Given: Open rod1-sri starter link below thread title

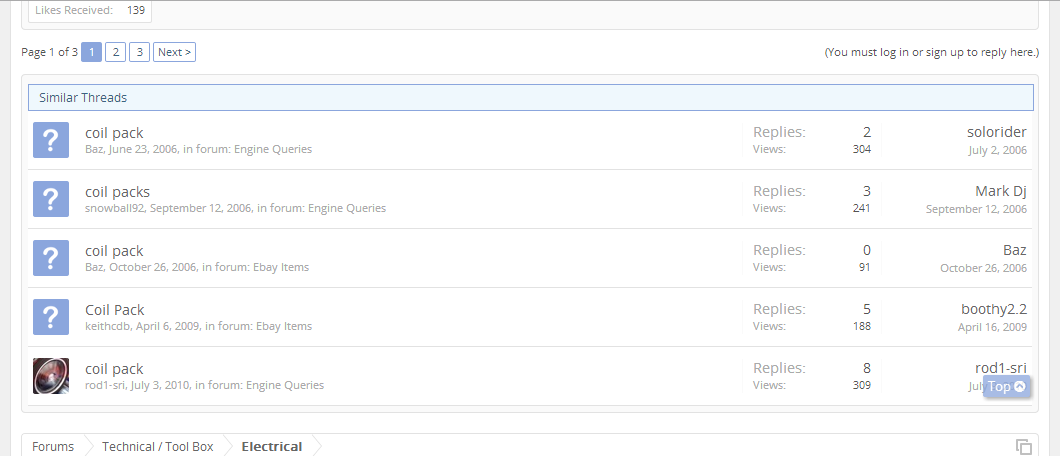Looking at the screenshot, I should 105,385.
